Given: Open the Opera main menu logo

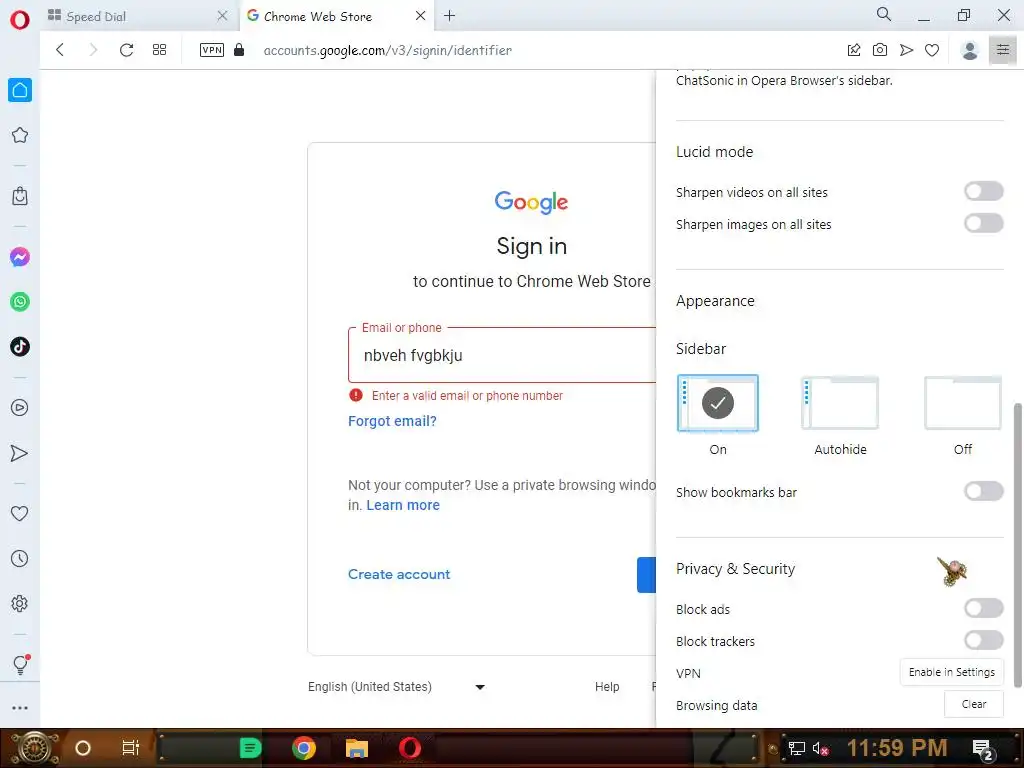Looking at the screenshot, I should [20, 20].
